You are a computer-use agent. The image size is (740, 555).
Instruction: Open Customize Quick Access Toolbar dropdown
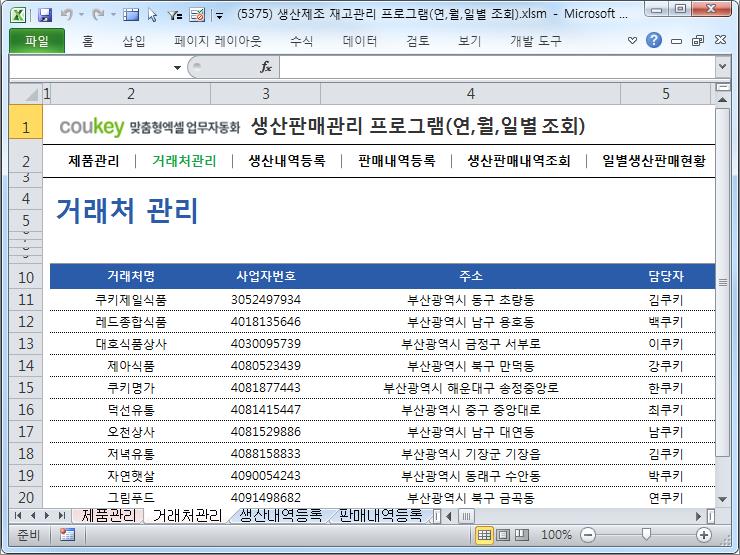pos(219,16)
